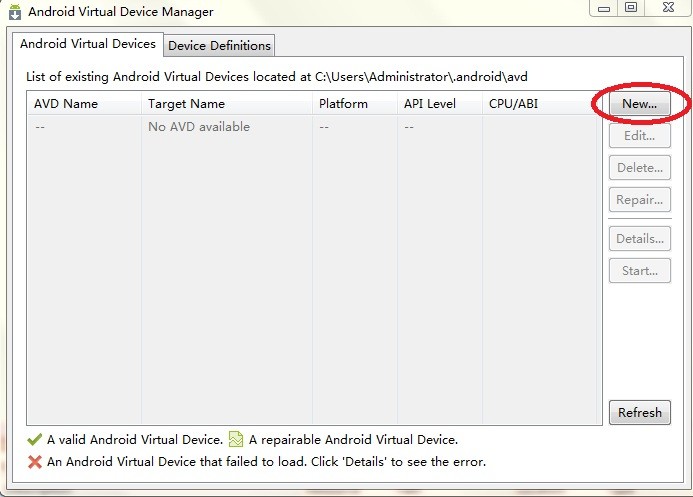This screenshot has height=497, width=693.
Task: Click the CPU/ABI column header
Action: click(539, 104)
